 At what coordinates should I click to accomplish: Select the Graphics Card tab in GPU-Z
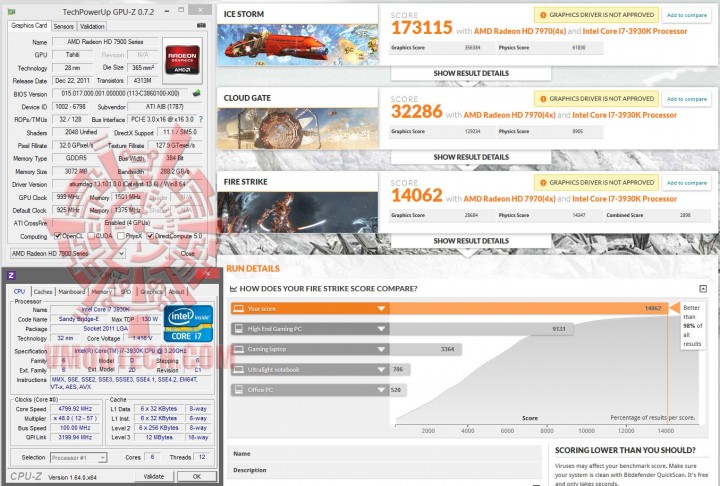[x=29, y=26]
